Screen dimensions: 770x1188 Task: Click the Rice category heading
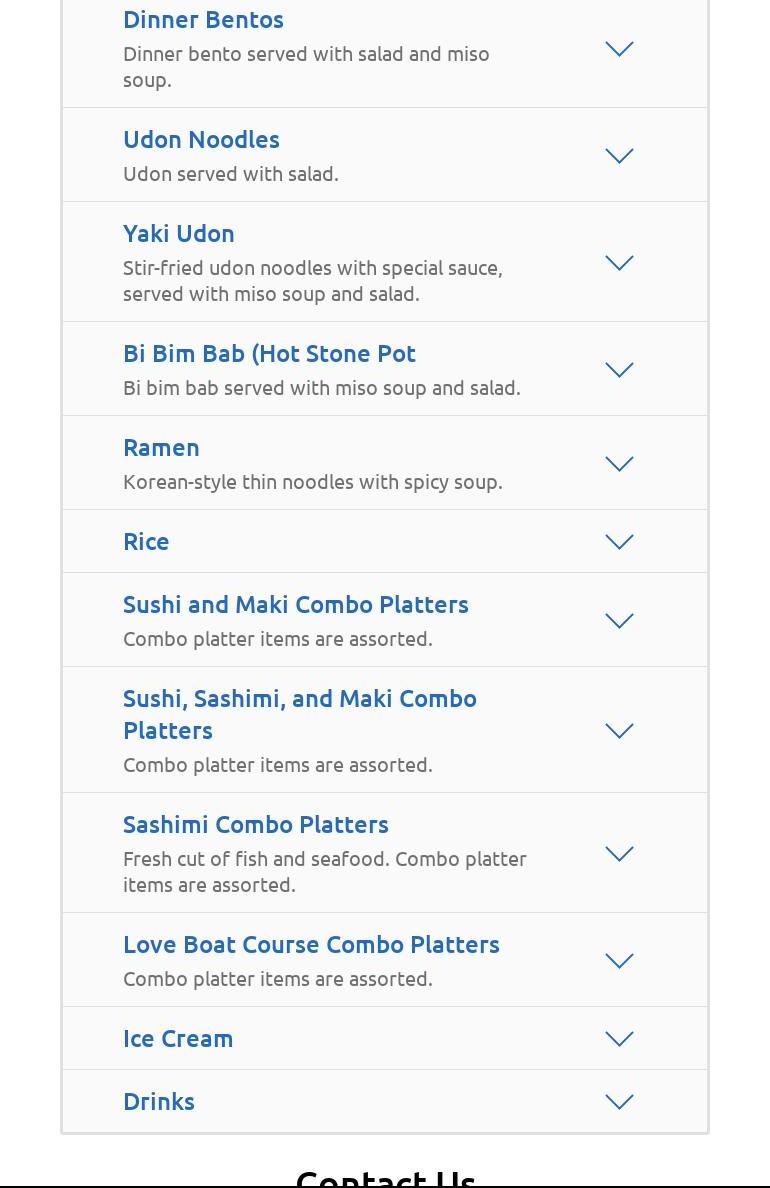coord(146,542)
